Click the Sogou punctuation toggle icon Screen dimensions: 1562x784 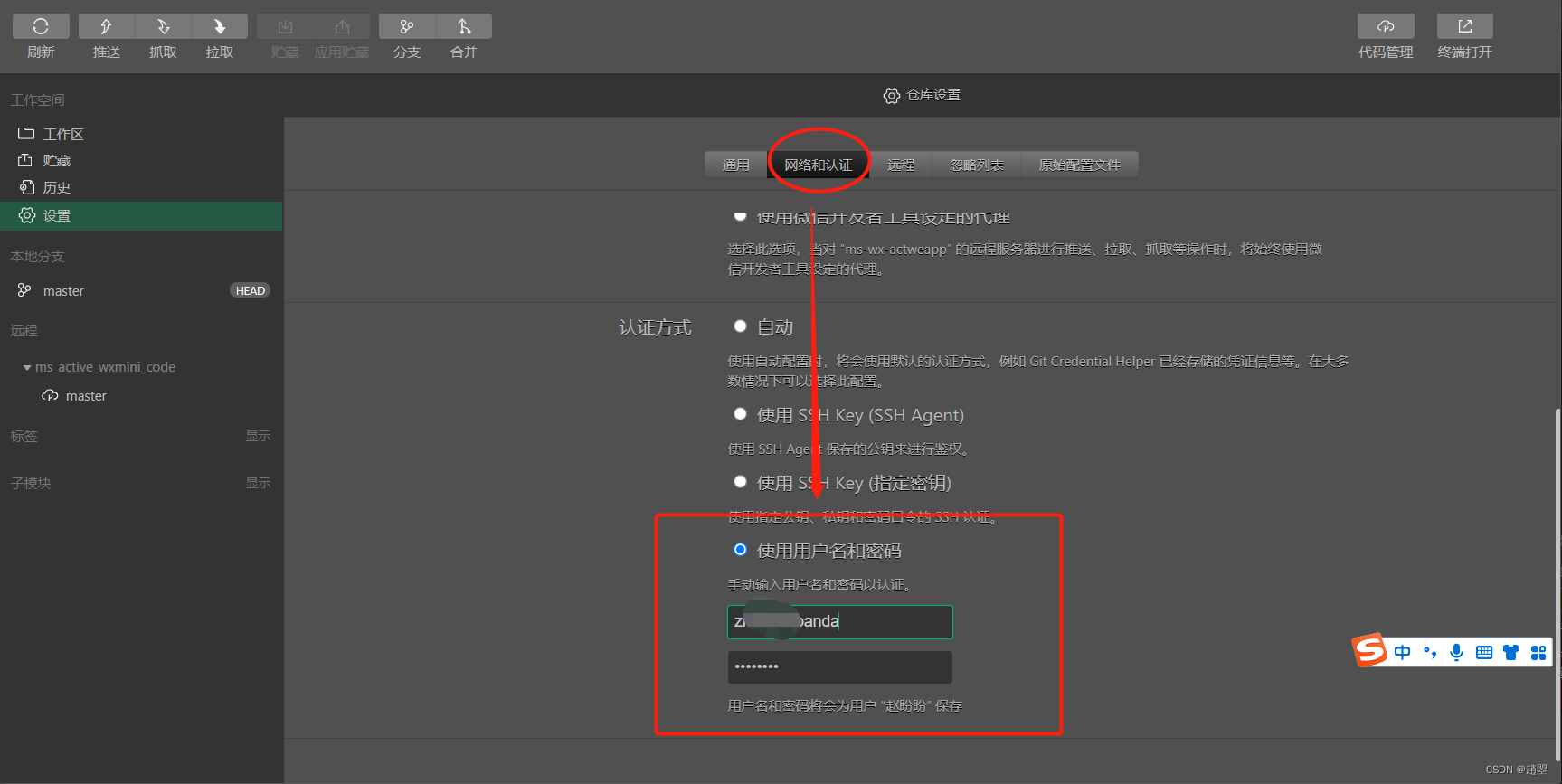click(1430, 653)
